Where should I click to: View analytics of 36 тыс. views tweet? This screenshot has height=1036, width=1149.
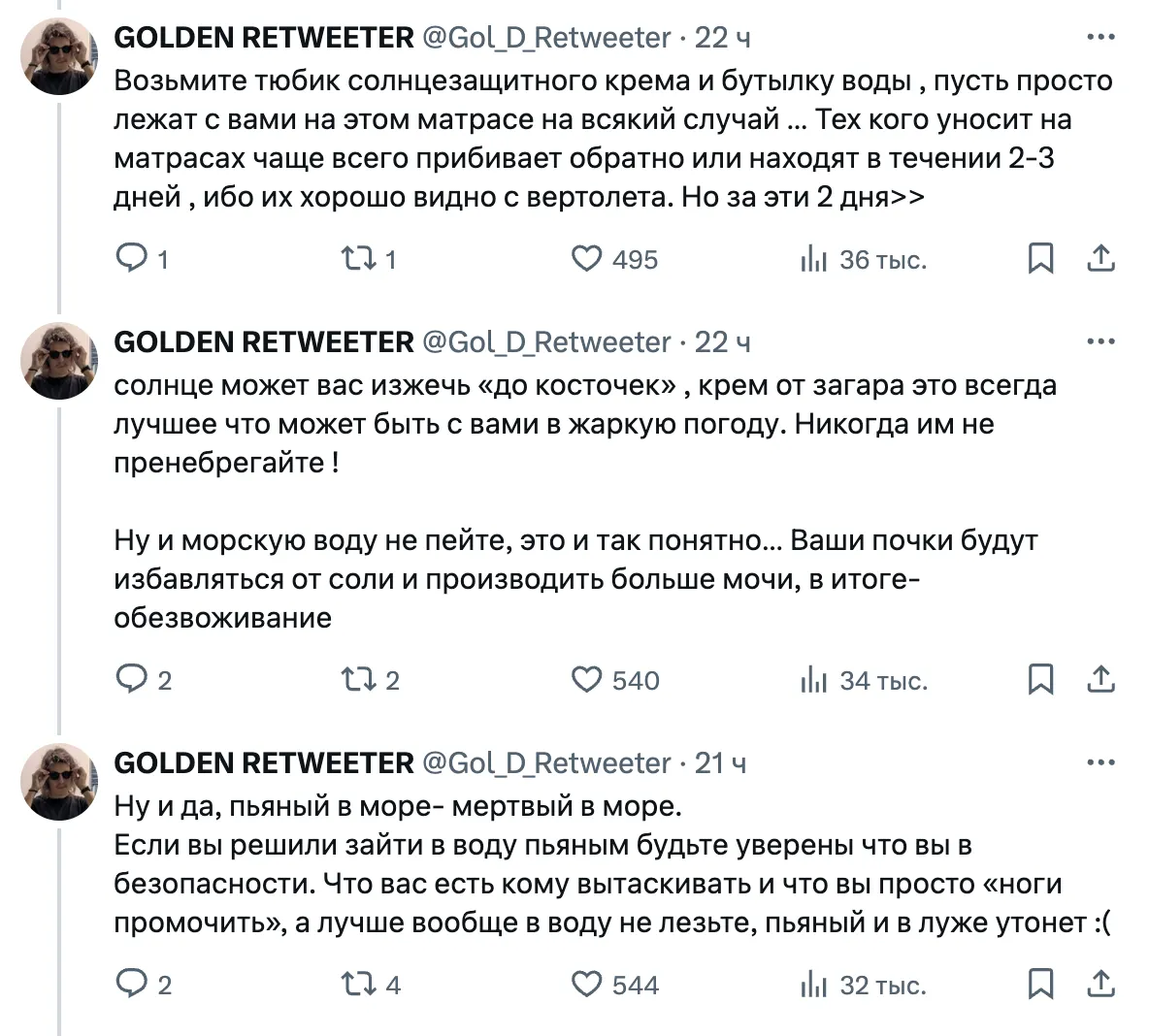pos(813,259)
